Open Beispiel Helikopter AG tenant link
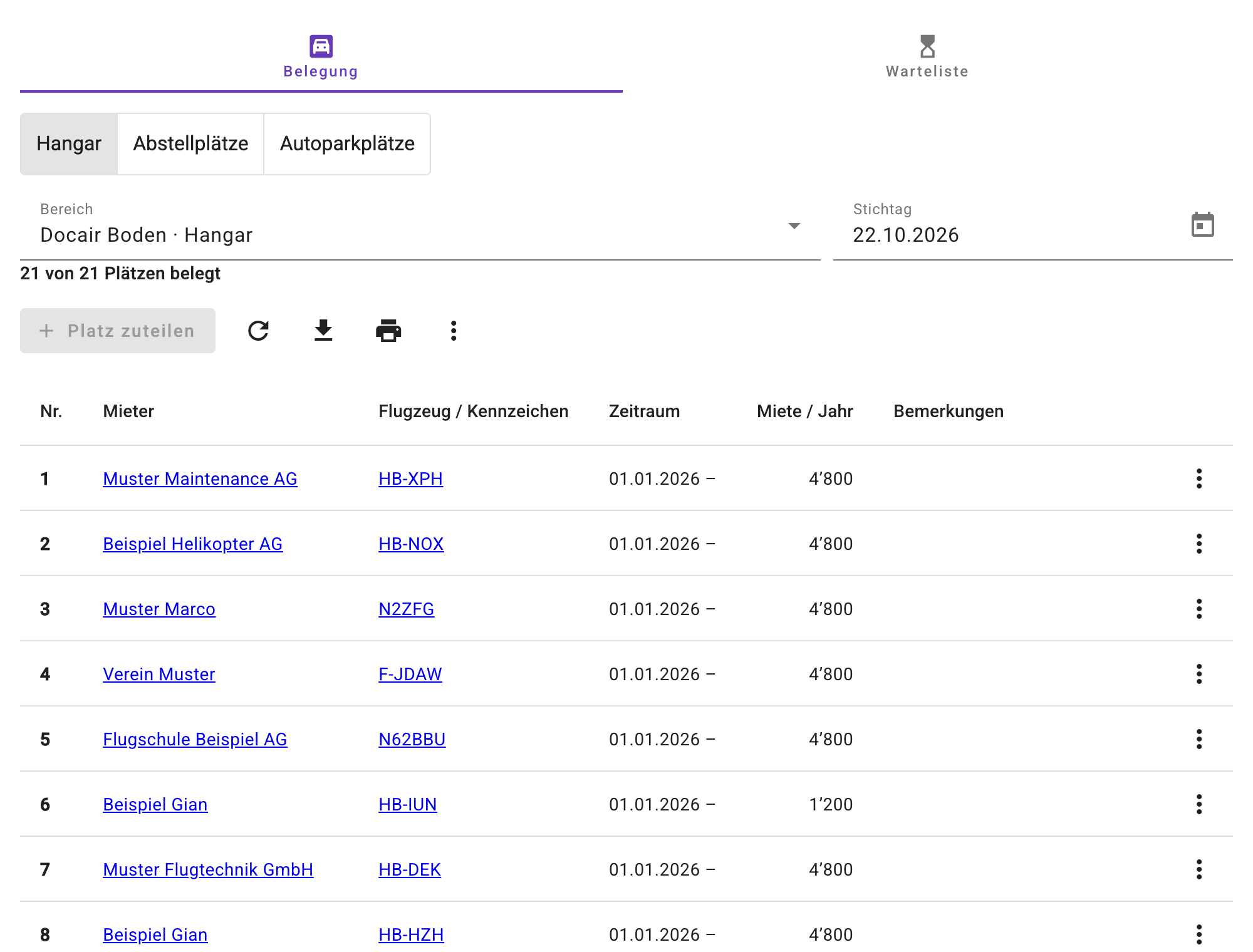 pos(192,544)
